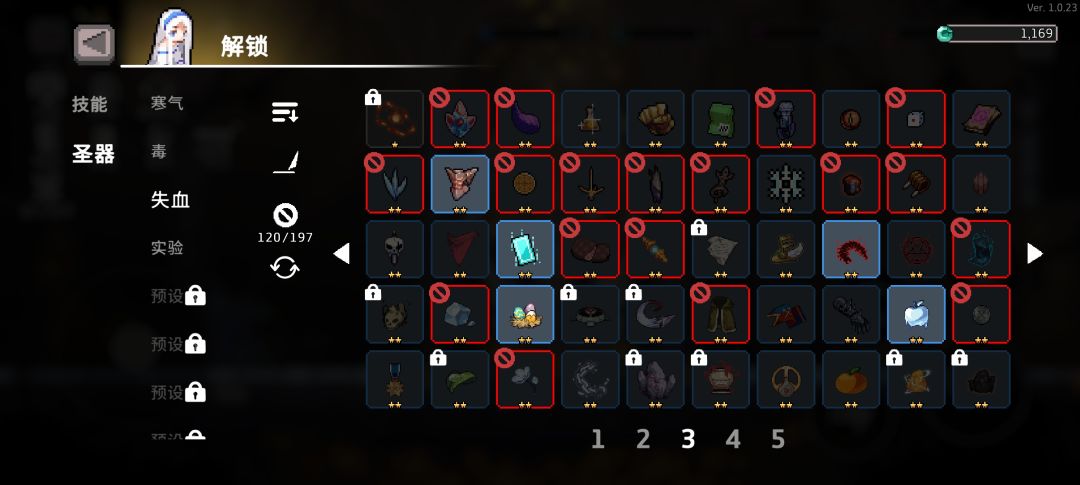This screenshot has height=485, width=1080.
Task: Select the egg nest relic
Action: (525, 314)
